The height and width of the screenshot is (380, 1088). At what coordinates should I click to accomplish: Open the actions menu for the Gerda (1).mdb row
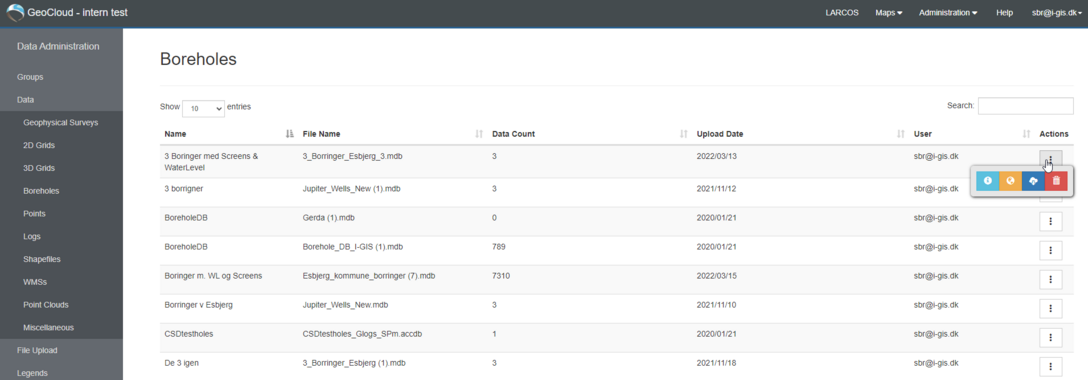pos(1051,221)
